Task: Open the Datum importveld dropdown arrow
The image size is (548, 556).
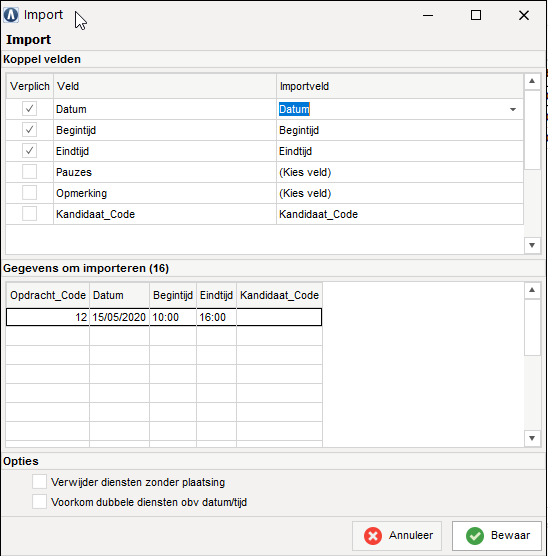Action: click(x=513, y=109)
